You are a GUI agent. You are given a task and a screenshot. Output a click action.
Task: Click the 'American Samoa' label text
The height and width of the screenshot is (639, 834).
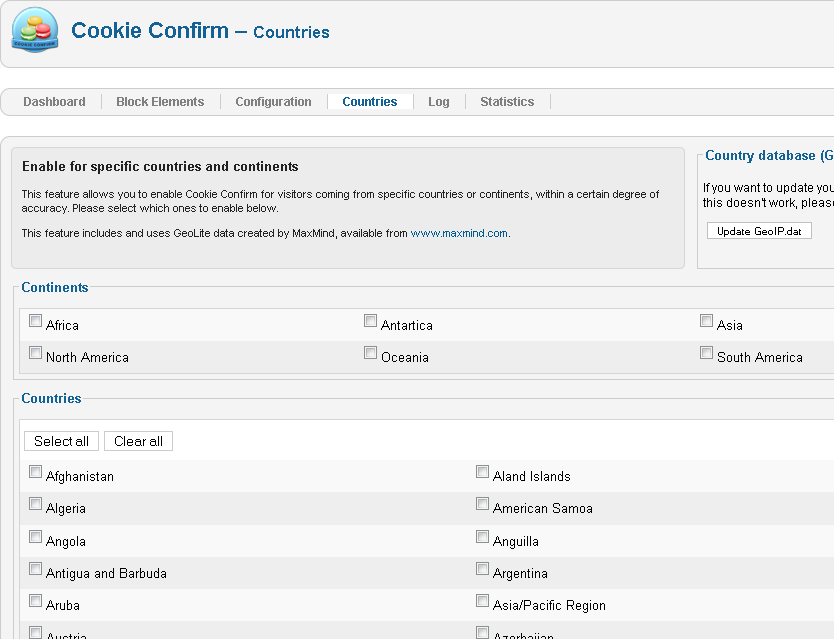(x=543, y=508)
